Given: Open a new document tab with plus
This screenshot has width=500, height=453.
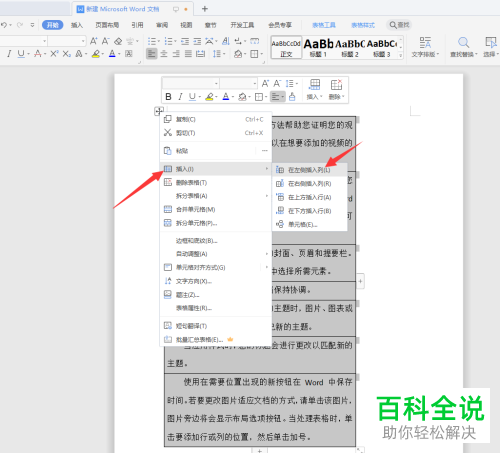Looking at the screenshot, I should [205, 9].
